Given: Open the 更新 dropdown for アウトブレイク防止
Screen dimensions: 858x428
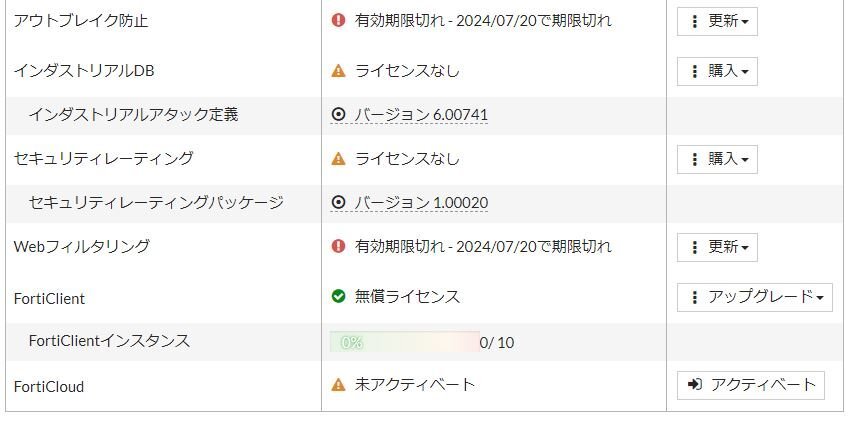Looking at the screenshot, I should click(717, 21).
